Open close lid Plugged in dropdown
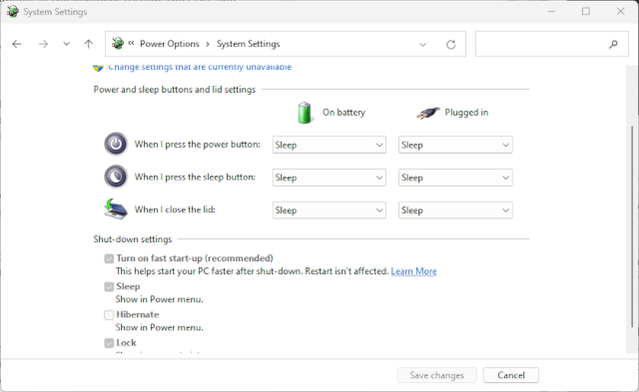The height and width of the screenshot is (392, 639). (x=455, y=210)
